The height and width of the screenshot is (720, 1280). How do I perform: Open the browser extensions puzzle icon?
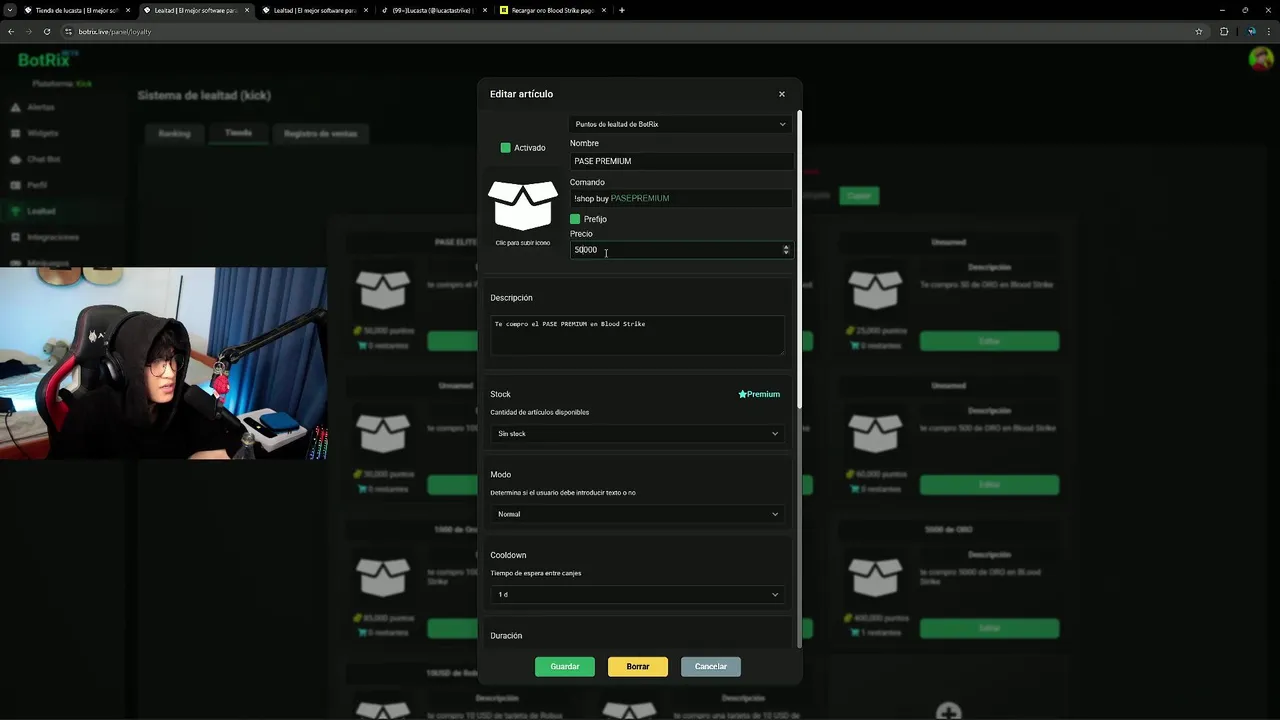(x=1224, y=31)
